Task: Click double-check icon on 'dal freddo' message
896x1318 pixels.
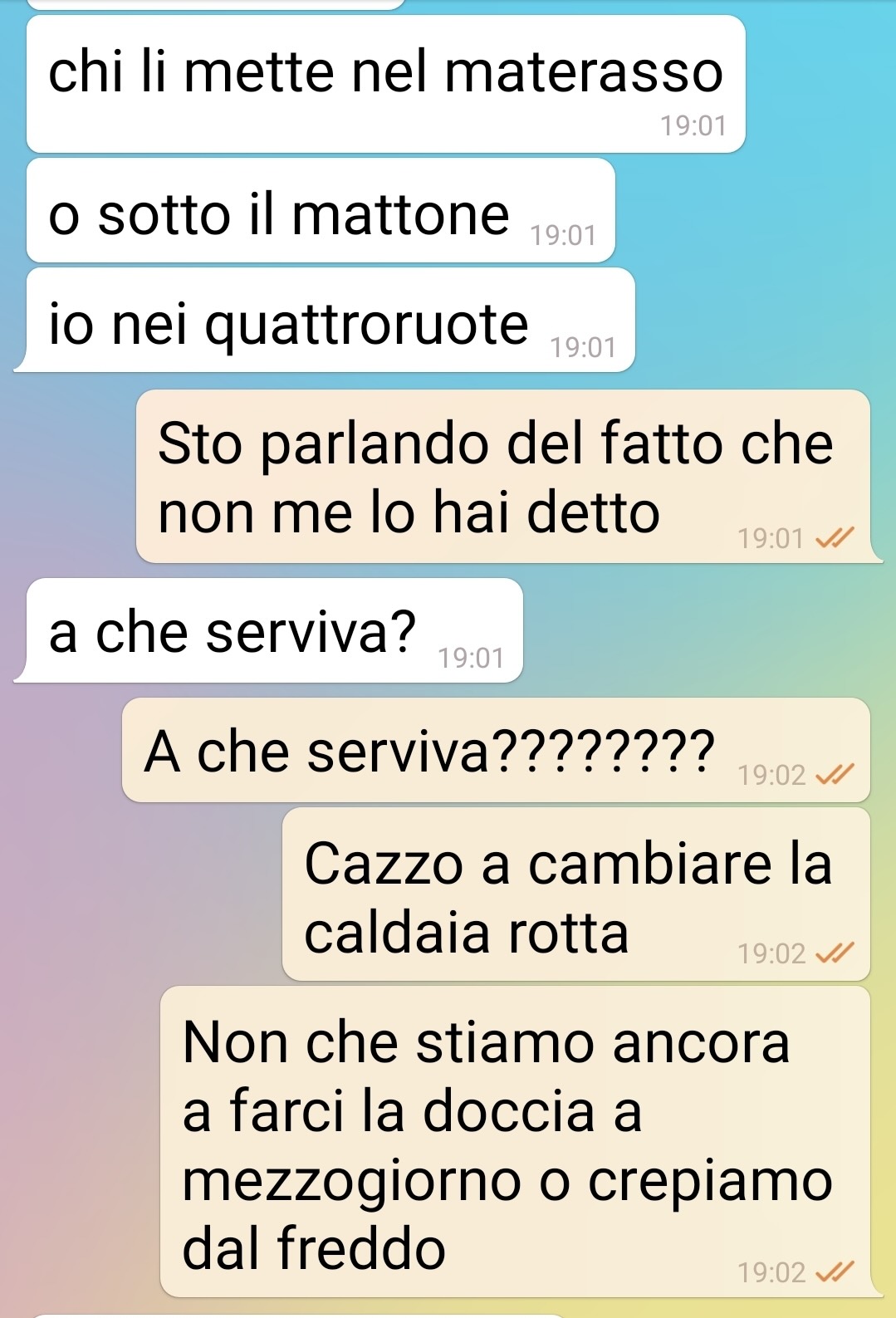Action: 834,1271
